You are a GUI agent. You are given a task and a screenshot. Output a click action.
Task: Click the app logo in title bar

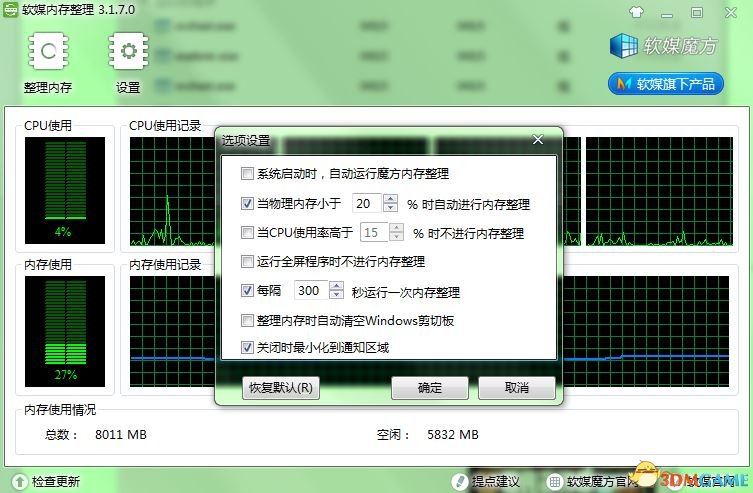10,10
